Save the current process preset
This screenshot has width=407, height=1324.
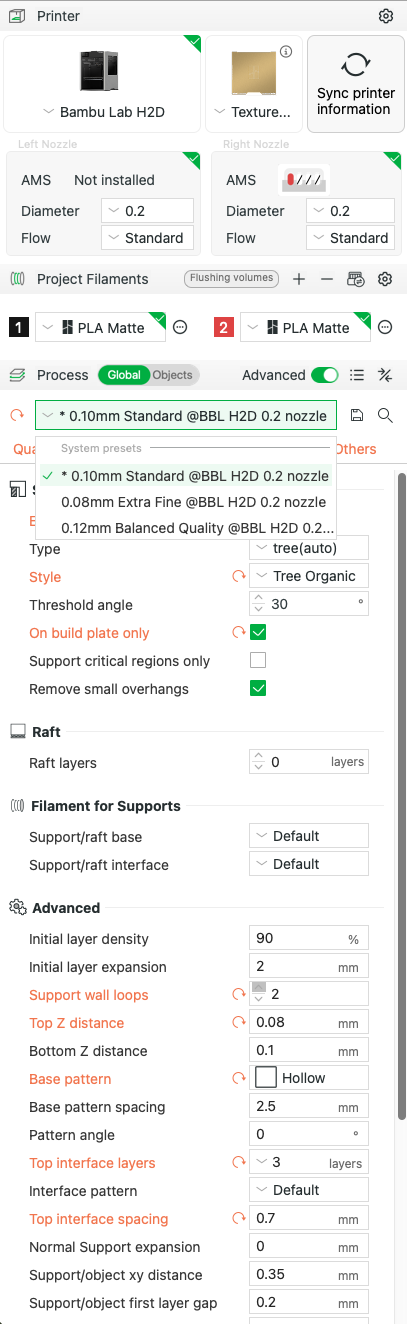coord(357,415)
